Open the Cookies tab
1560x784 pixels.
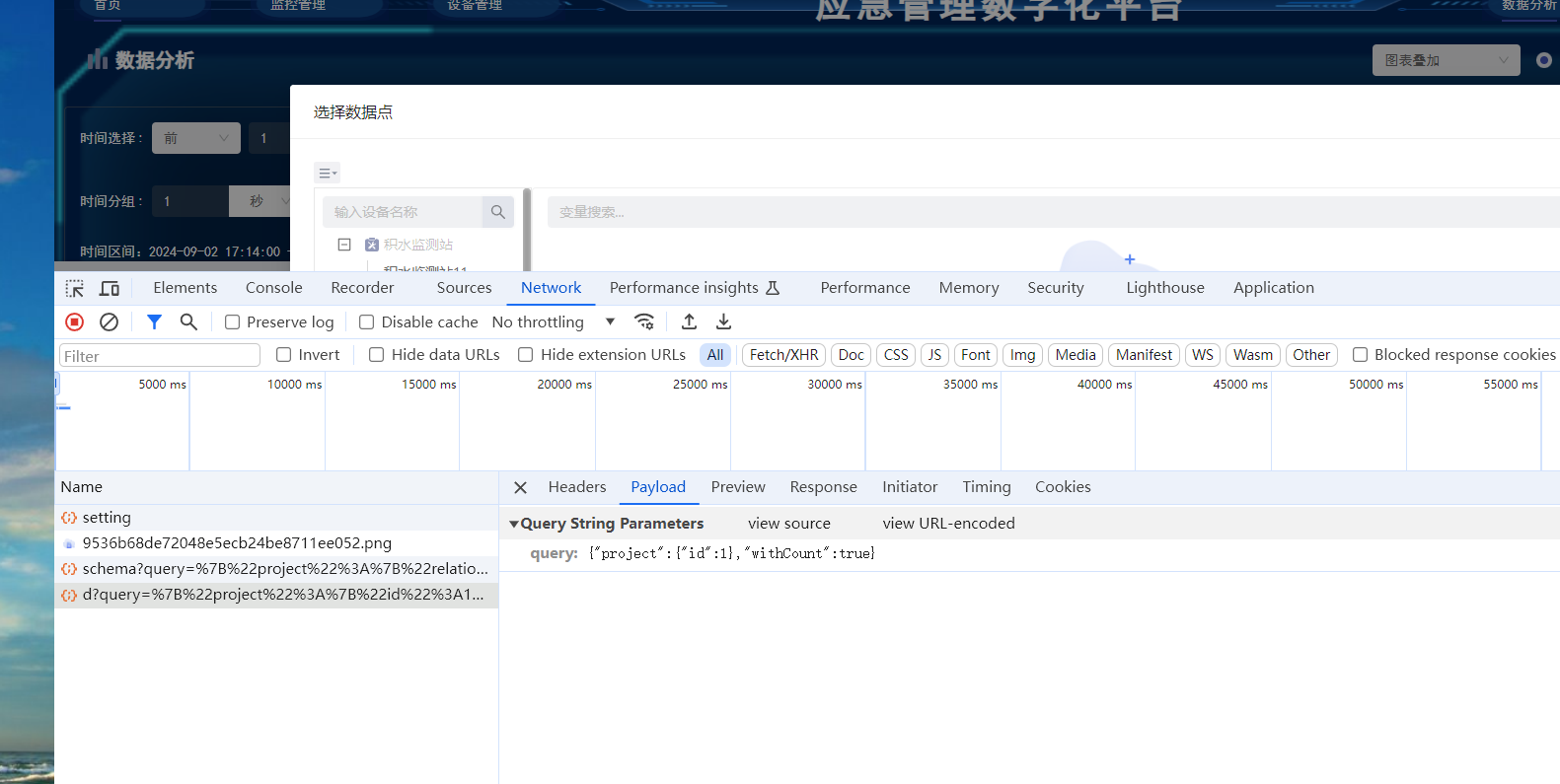click(x=1063, y=487)
